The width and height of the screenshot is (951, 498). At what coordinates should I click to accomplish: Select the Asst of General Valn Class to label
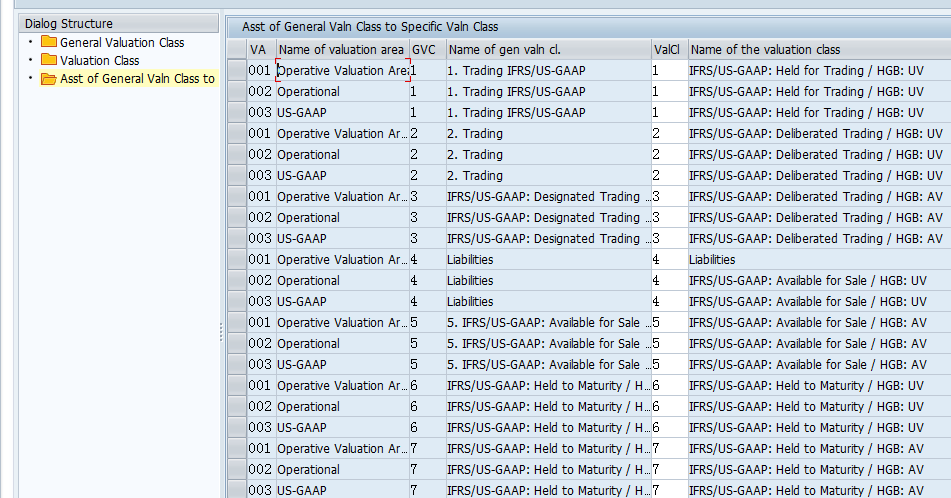(x=137, y=79)
